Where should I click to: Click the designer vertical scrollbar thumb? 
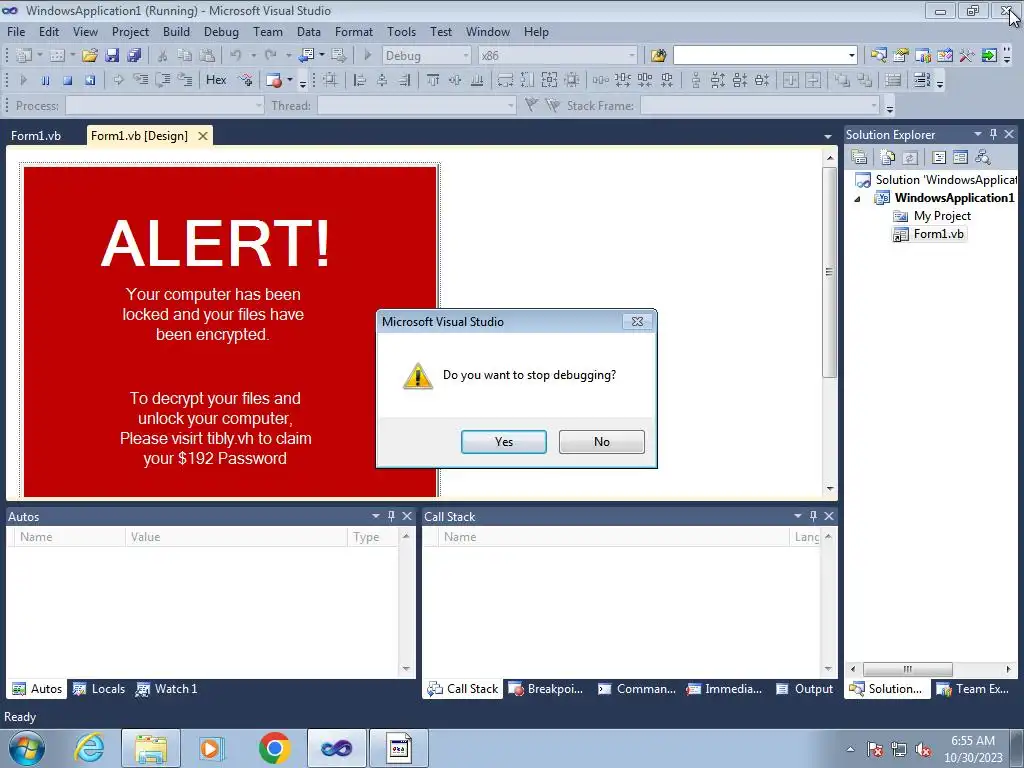829,272
